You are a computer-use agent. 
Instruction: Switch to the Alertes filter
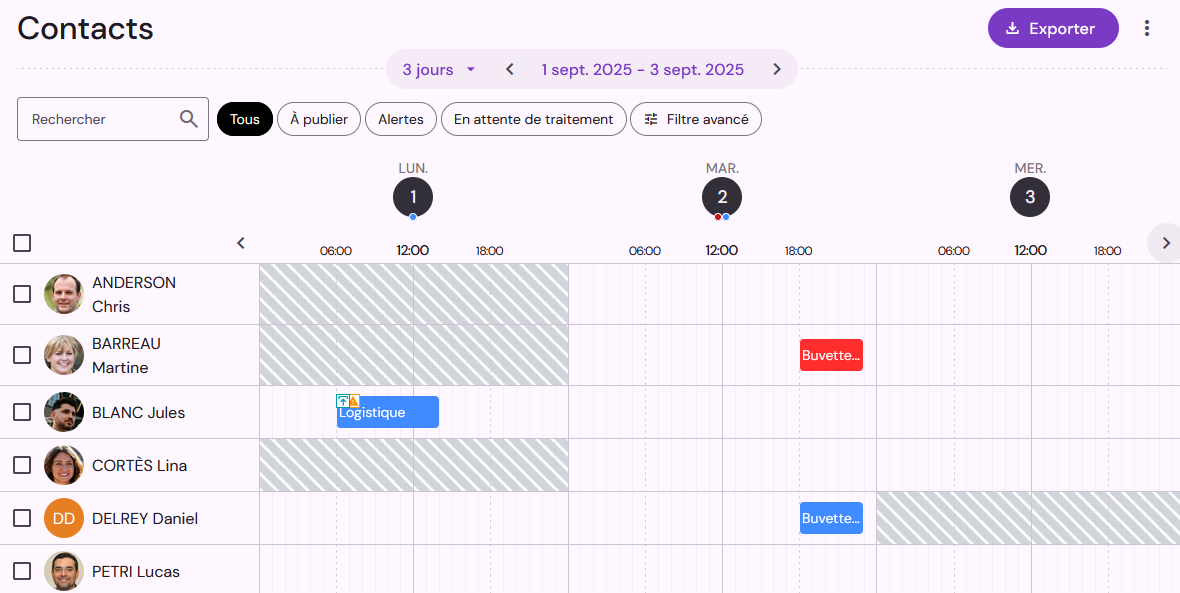pyautogui.click(x=401, y=119)
